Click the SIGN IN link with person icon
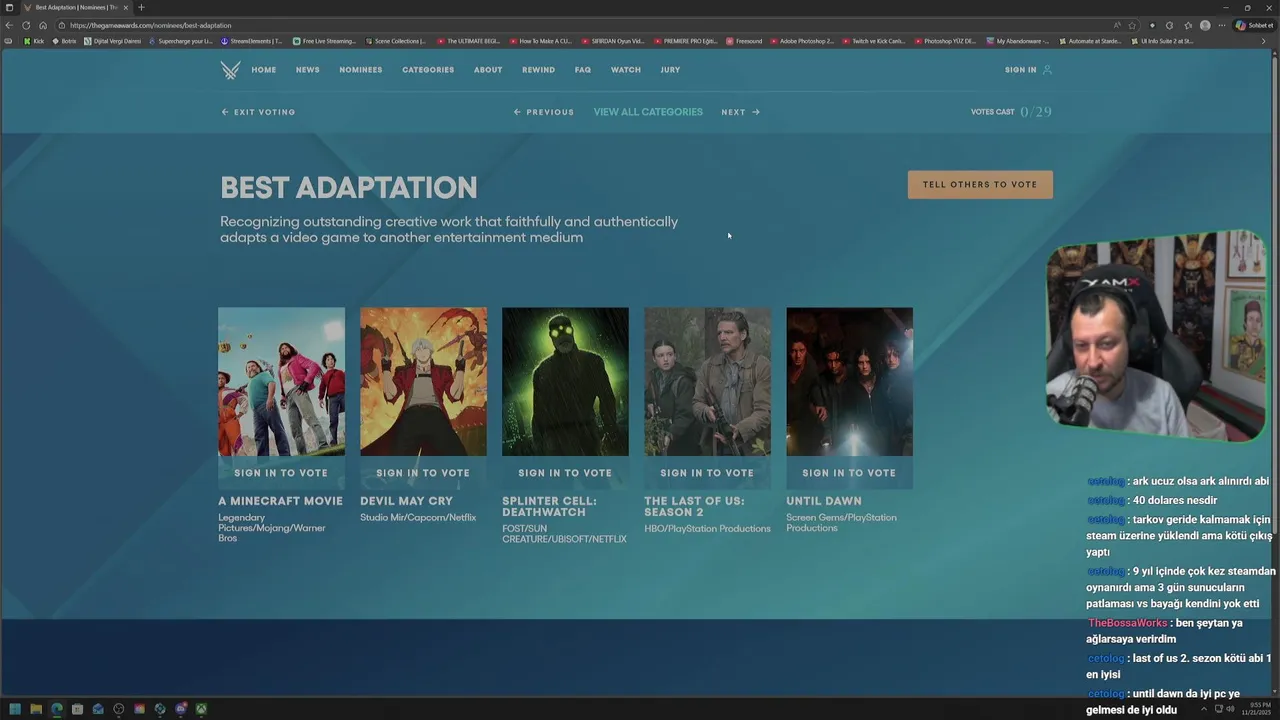1280x720 pixels. [1028, 70]
